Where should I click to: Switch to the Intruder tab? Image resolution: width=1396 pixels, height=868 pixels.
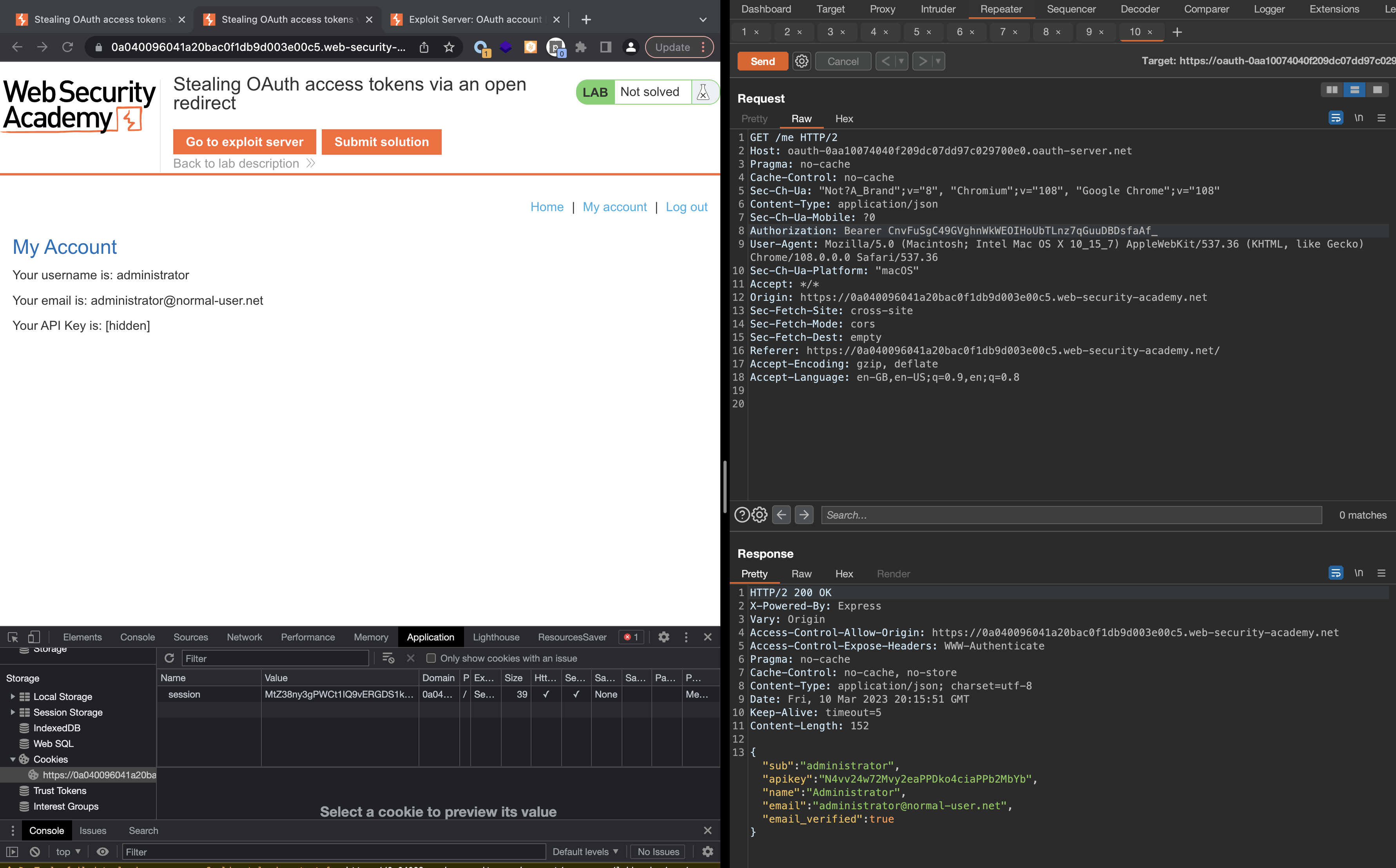[938, 9]
